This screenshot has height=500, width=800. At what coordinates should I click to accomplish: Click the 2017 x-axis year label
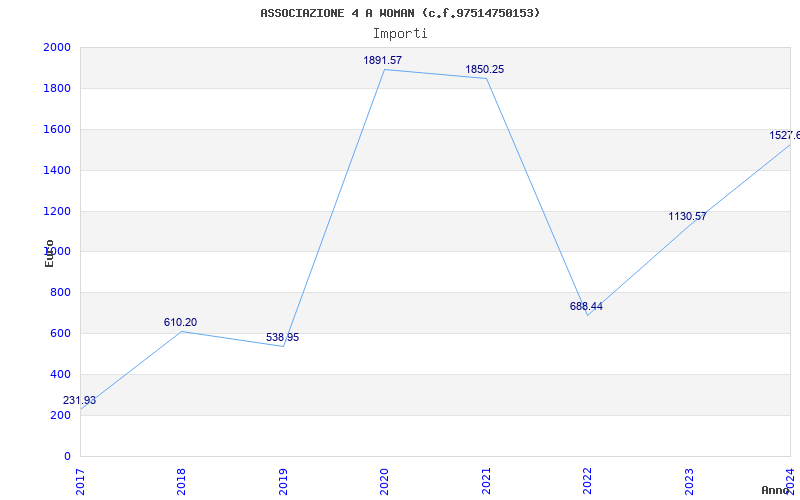pyautogui.click(x=80, y=482)
